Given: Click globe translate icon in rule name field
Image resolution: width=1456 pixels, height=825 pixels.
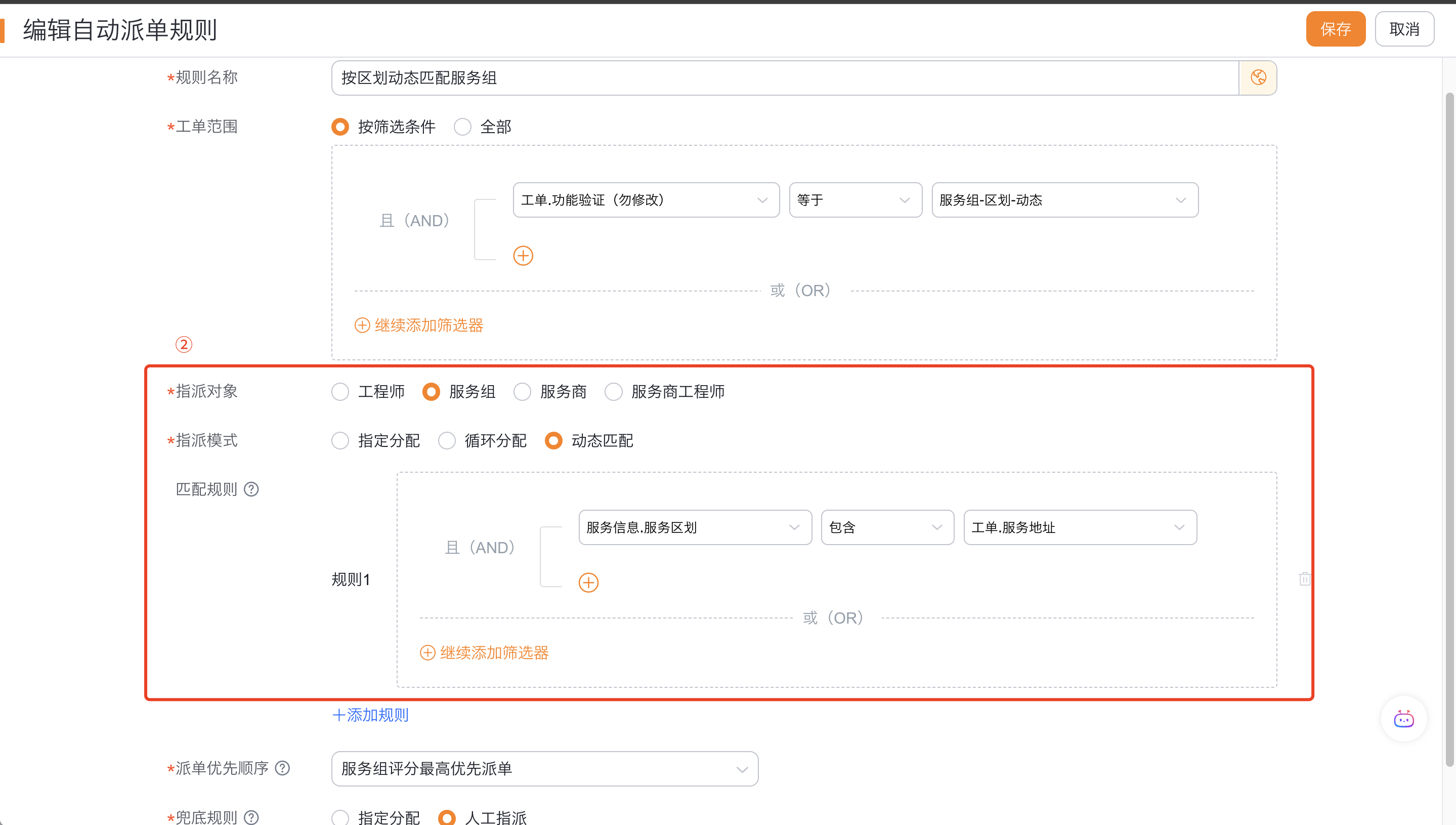Looking at the screenshot, I should 1258,77.
